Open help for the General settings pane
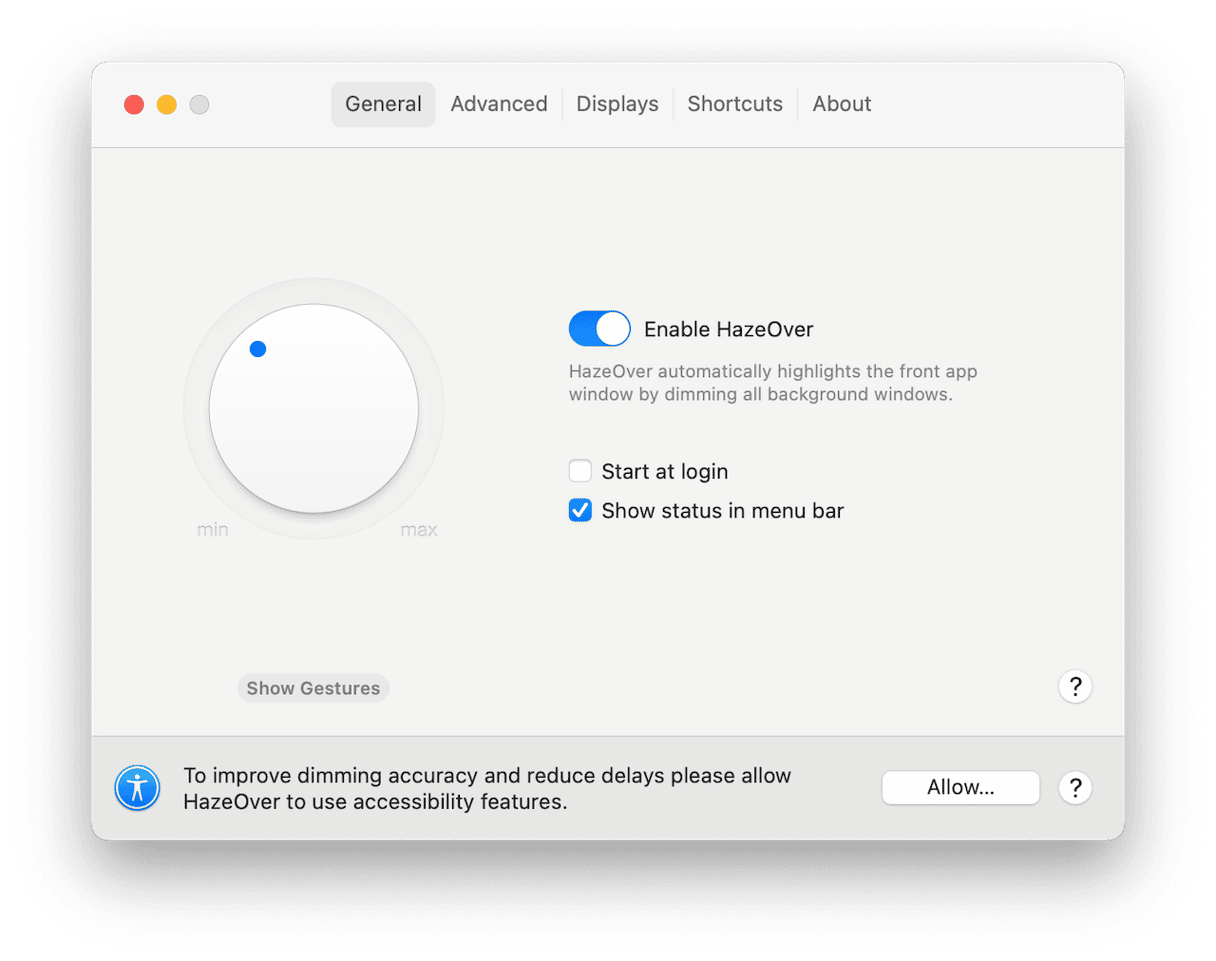The height and width of the screenshot is (961, 1216). coord(1075,687)
